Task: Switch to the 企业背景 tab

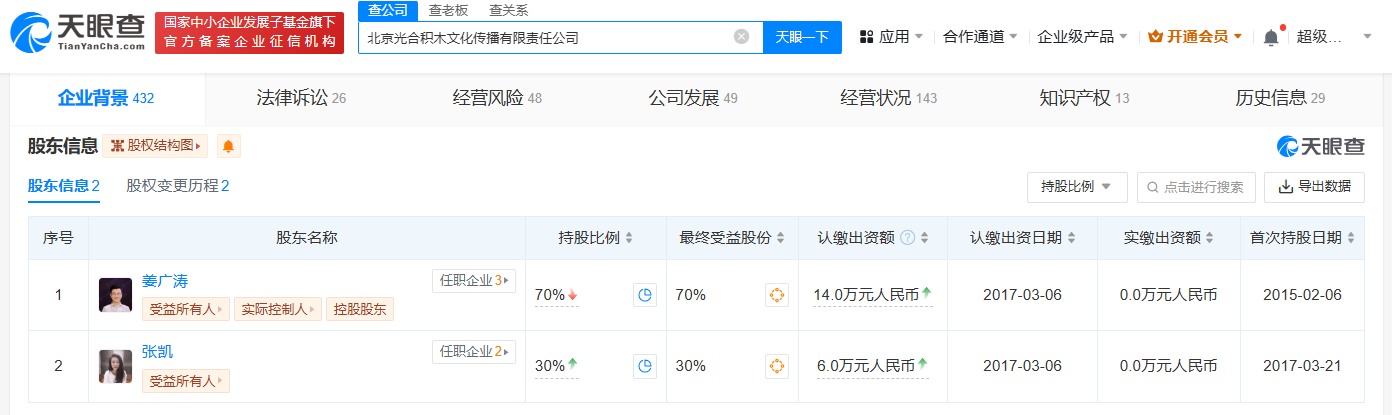Action: coord(105,98)
